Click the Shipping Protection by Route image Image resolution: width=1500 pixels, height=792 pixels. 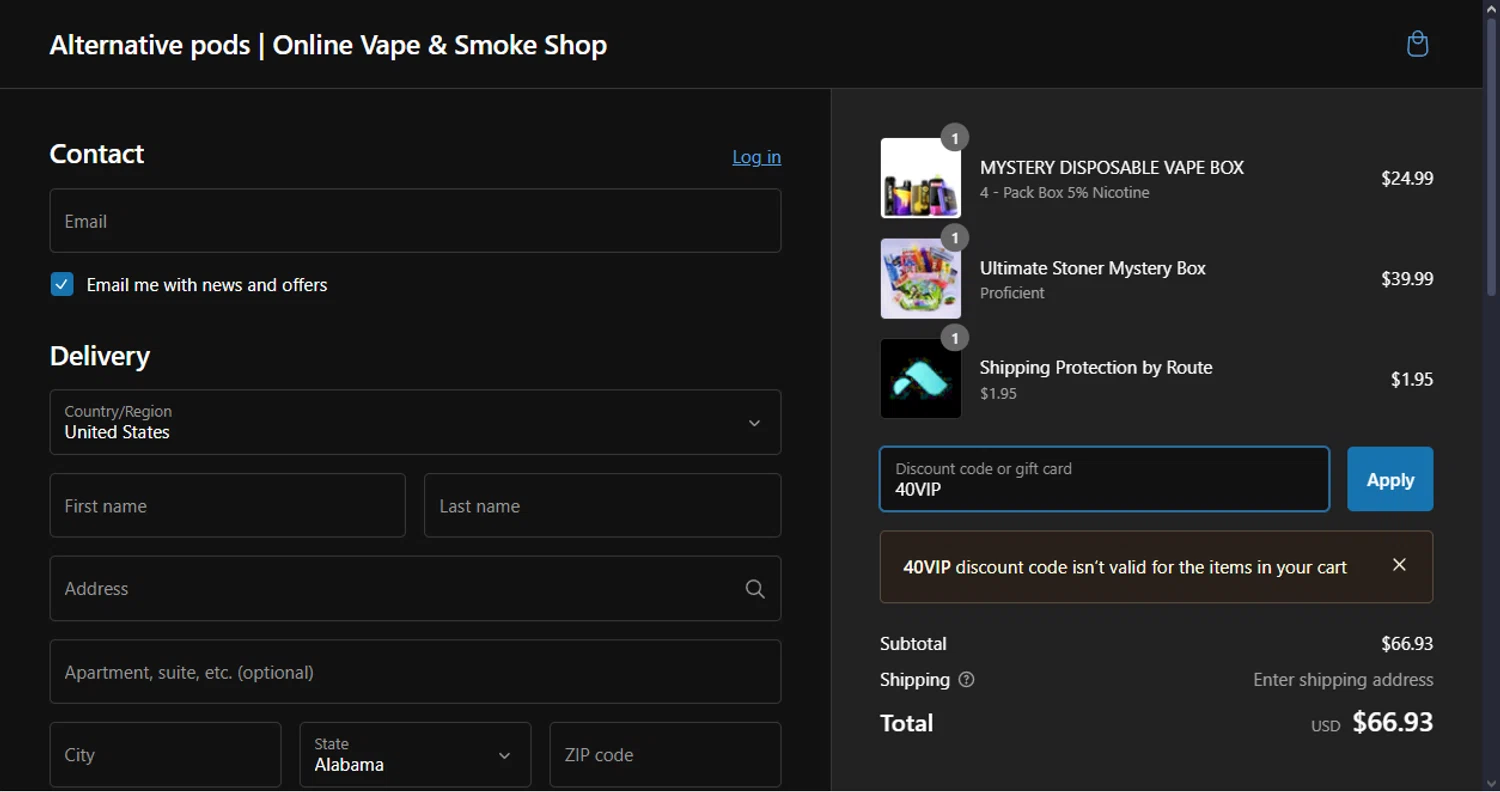(920, 378)
